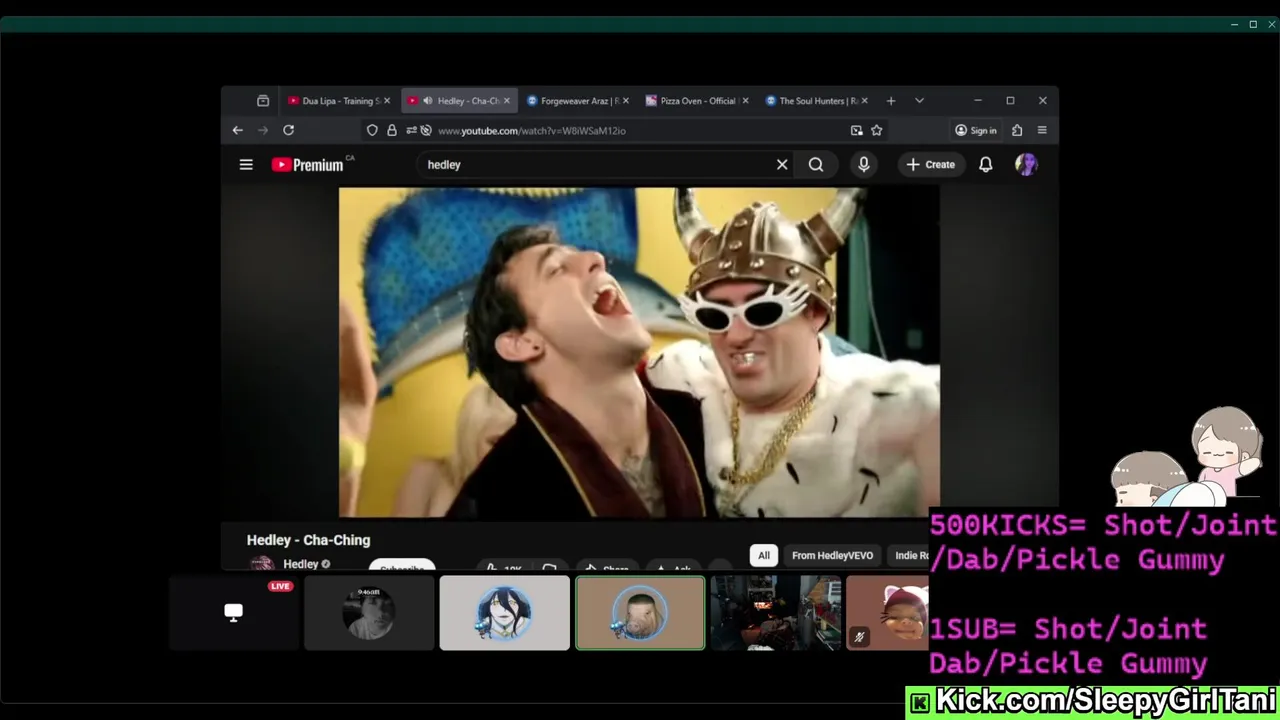The image size is (1280, 720).
Task: Expand the list all tabs chevron
Action: tap(919, 101)
